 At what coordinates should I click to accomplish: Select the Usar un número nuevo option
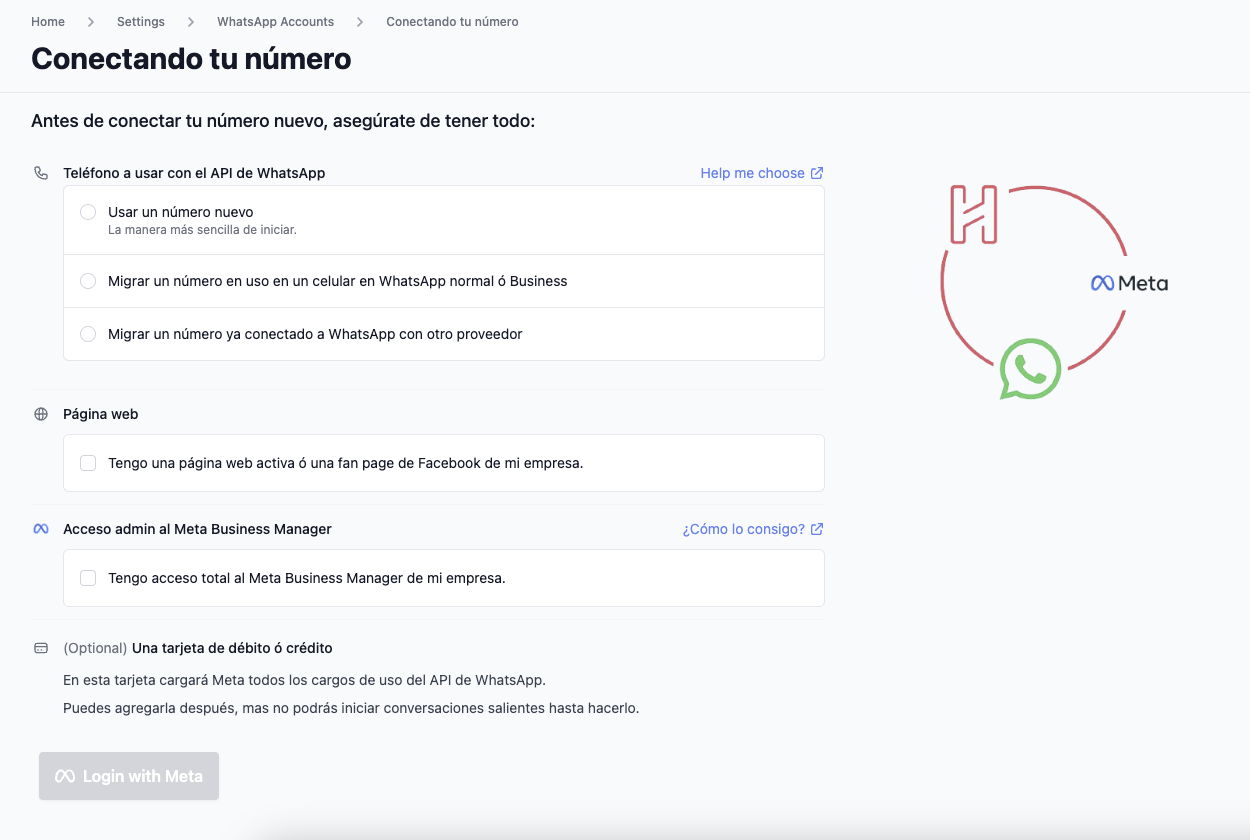pyautogui.click(x=88, y=212)
